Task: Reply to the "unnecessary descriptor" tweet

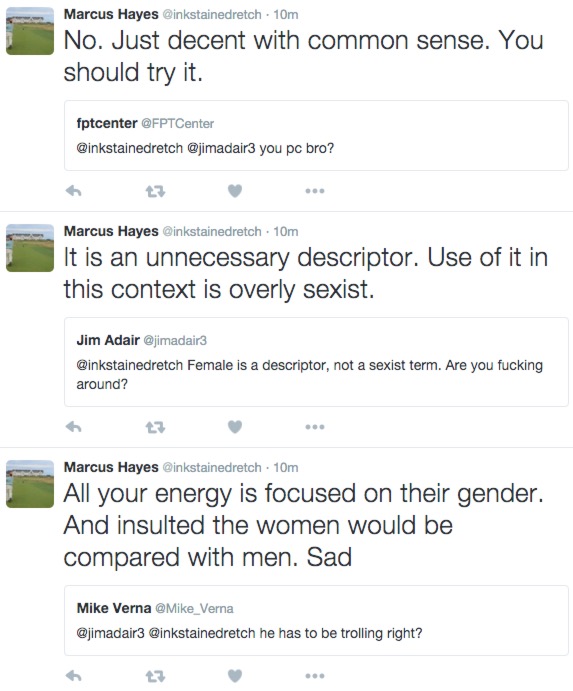Action: coord(74,427)
